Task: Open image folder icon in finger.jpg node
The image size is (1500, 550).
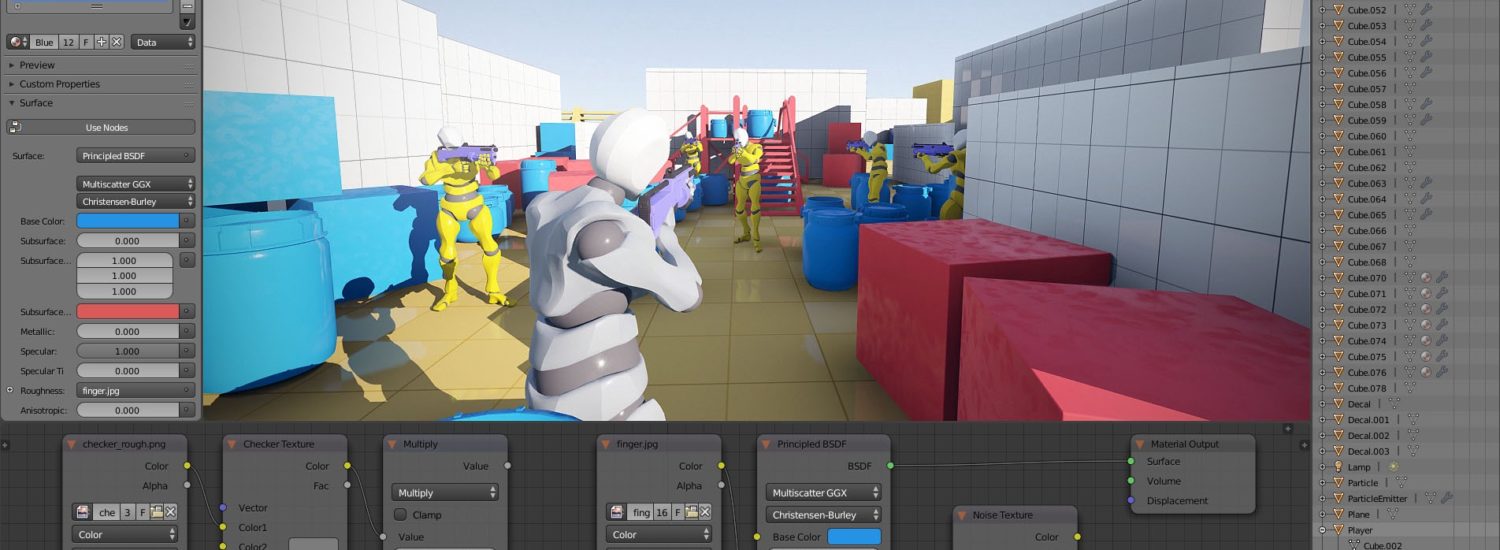Action: point(691,512)
